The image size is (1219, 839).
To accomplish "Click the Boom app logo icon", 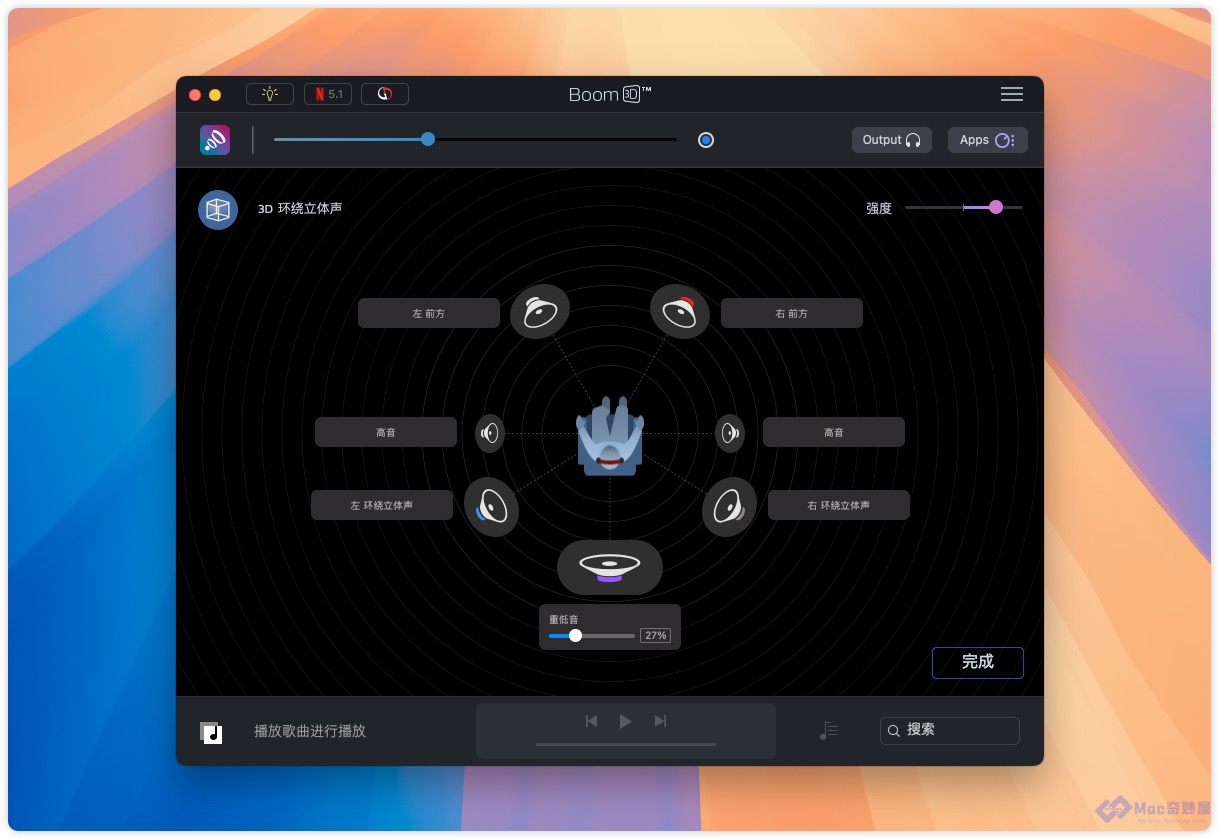I will point(215,140).
